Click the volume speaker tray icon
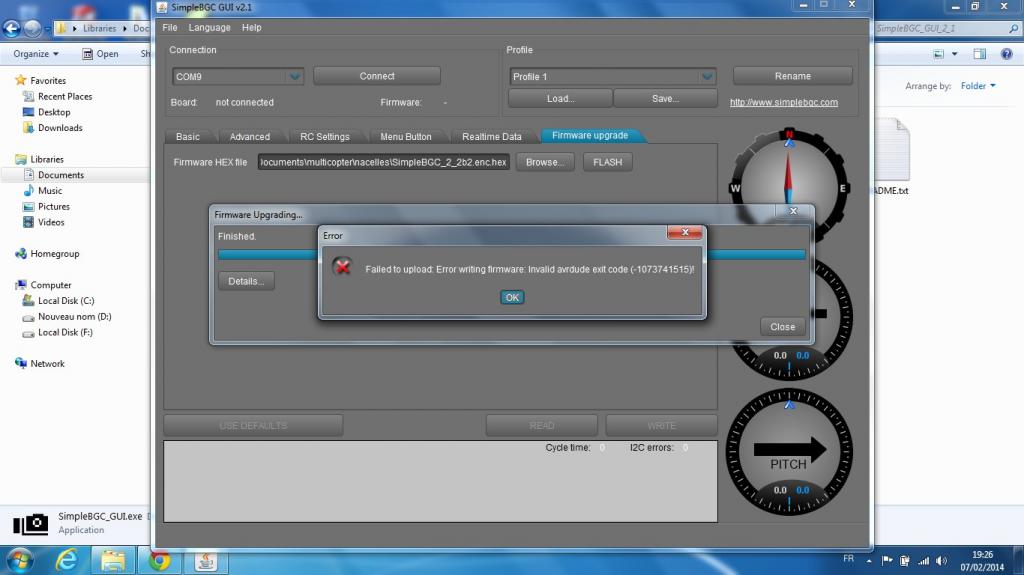 (941, 561)
